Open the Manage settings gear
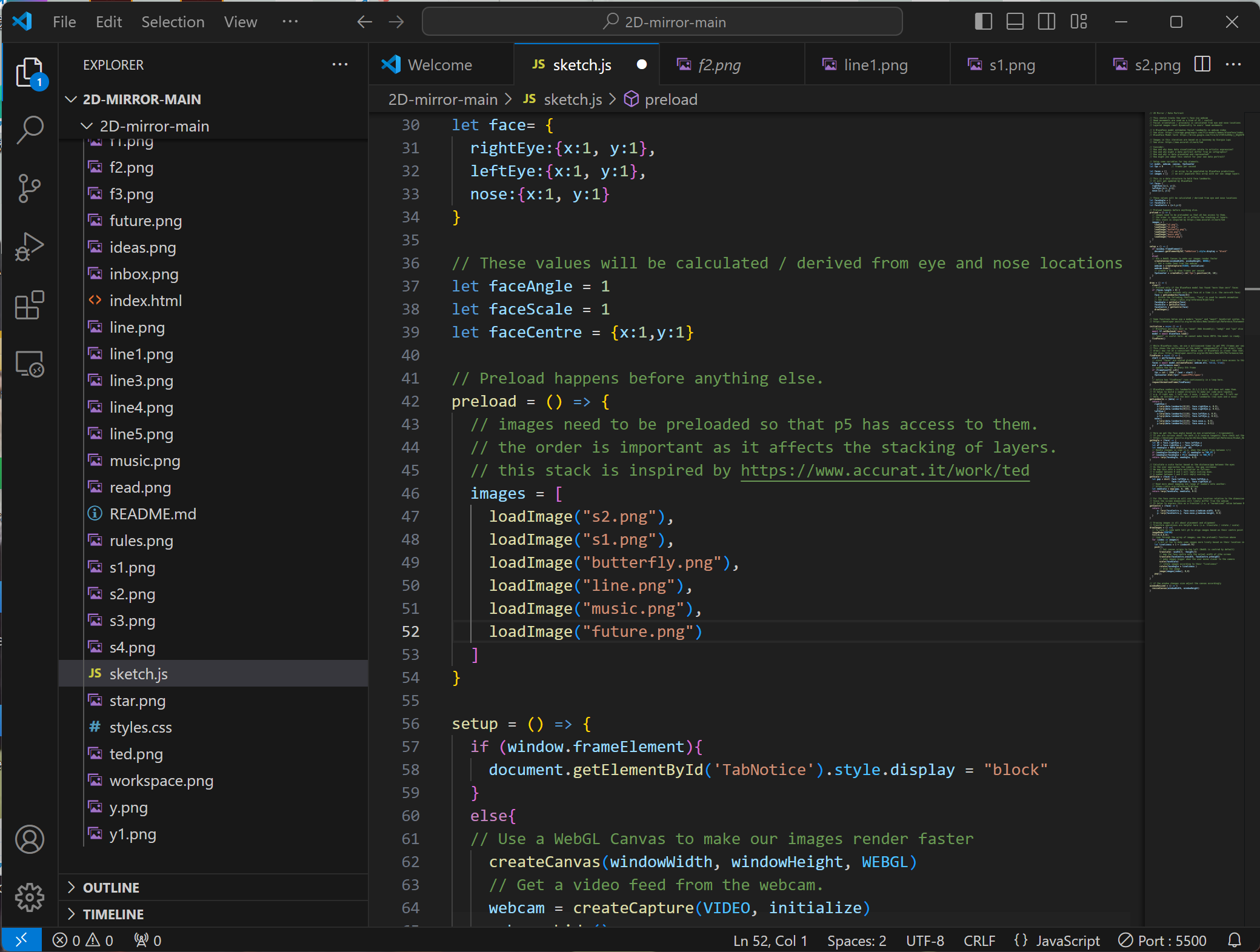The image size is (1260, 952). (30, 897)
